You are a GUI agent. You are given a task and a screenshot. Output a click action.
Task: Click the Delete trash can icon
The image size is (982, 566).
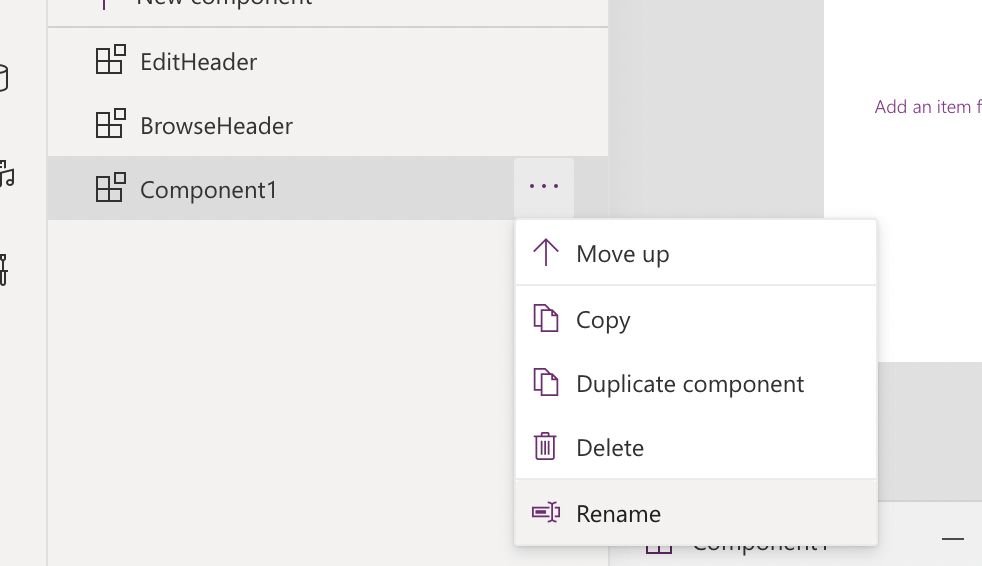click(545, 447)
